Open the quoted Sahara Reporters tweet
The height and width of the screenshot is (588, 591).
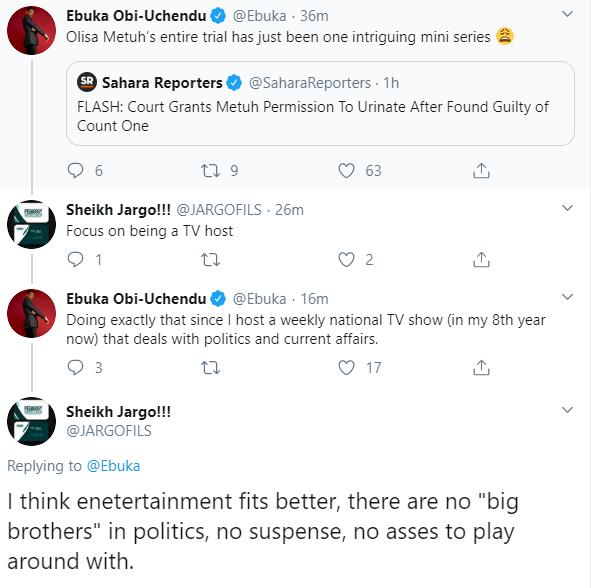coord(320,103)
